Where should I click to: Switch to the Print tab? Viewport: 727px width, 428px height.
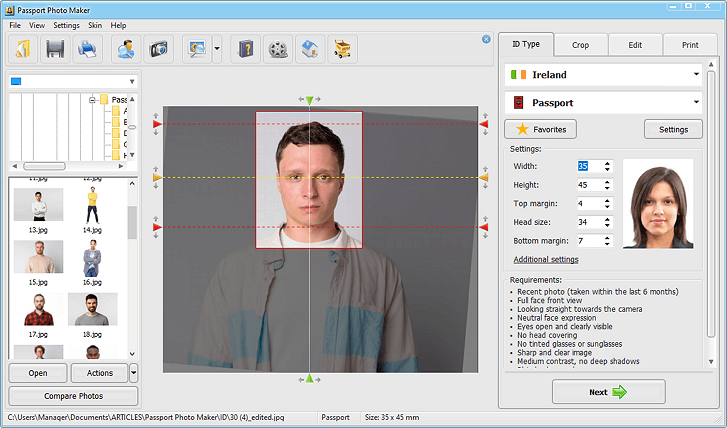tap(690, 45)
